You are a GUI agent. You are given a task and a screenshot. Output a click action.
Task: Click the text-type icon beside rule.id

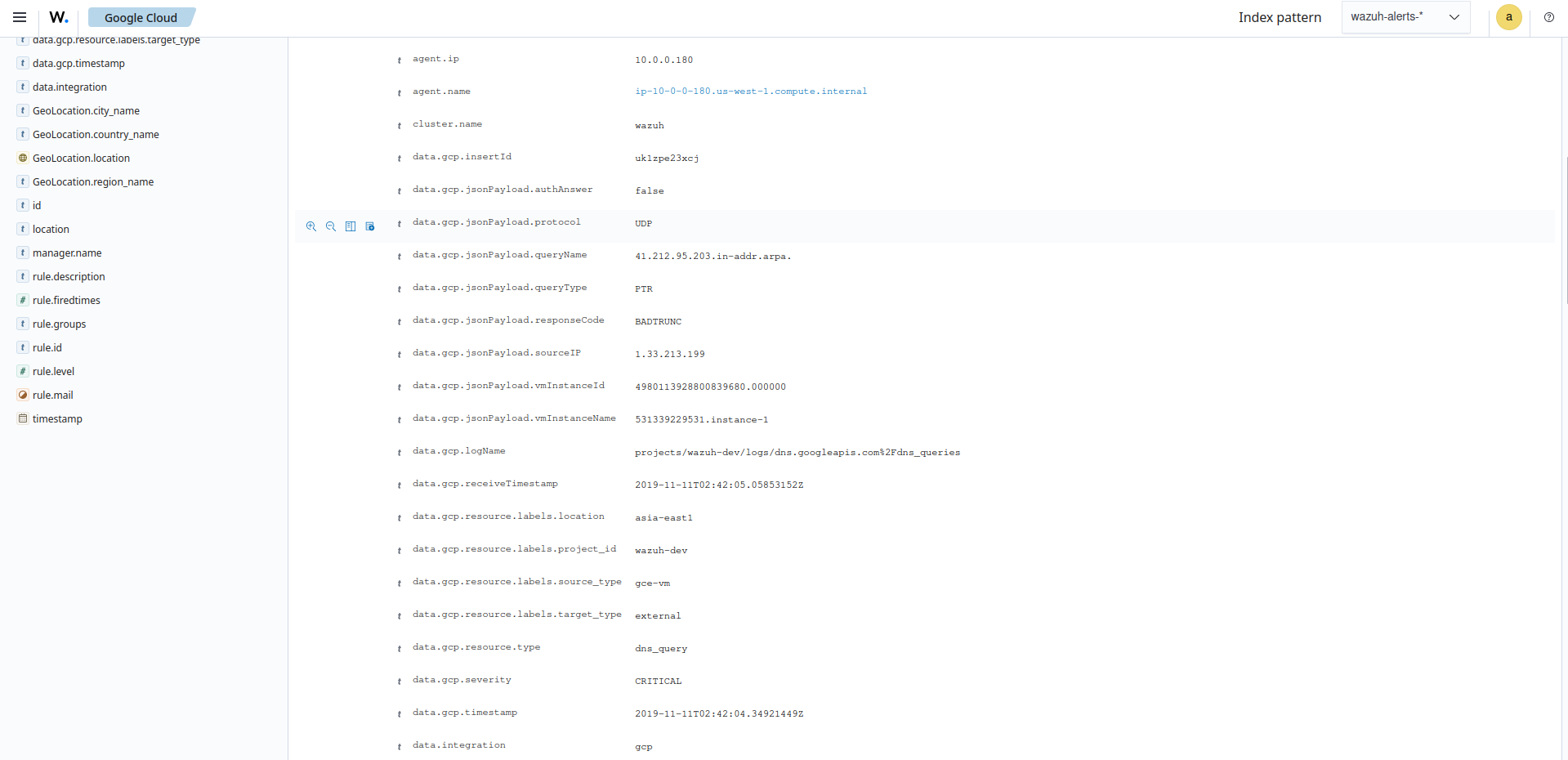[x=21, y=347]
